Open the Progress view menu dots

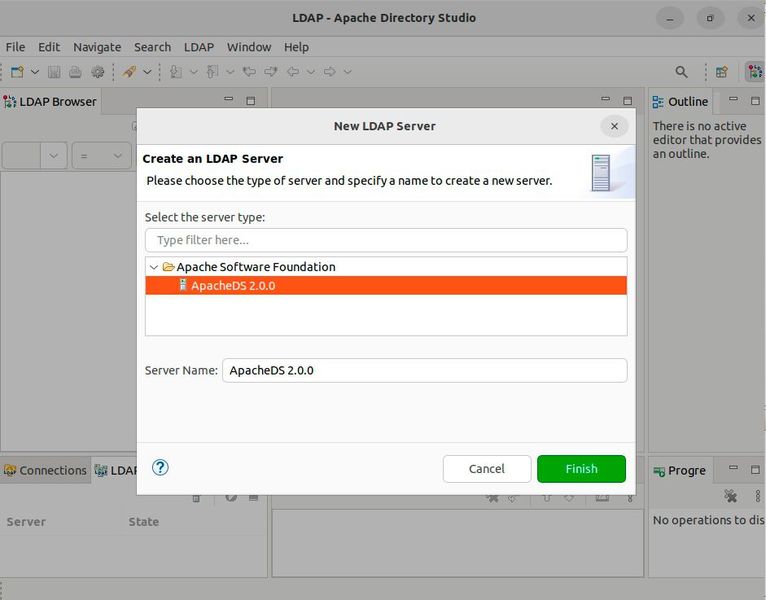point(758,496)
